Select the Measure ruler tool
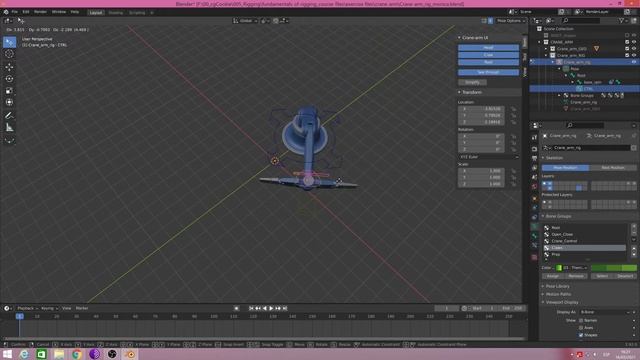The image size is (640, 360). 9,128
